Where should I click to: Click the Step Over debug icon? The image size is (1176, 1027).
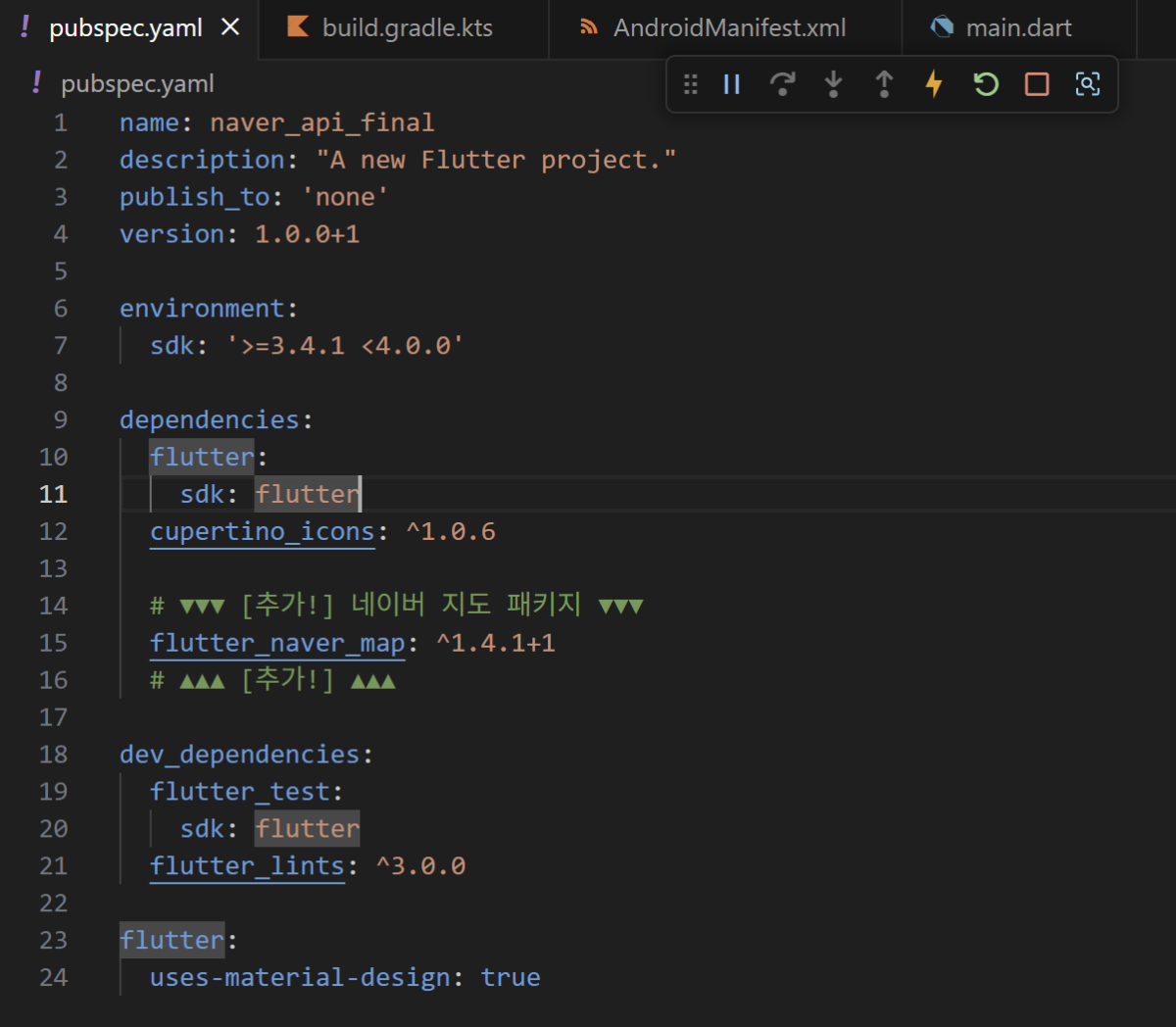point(782,84)
